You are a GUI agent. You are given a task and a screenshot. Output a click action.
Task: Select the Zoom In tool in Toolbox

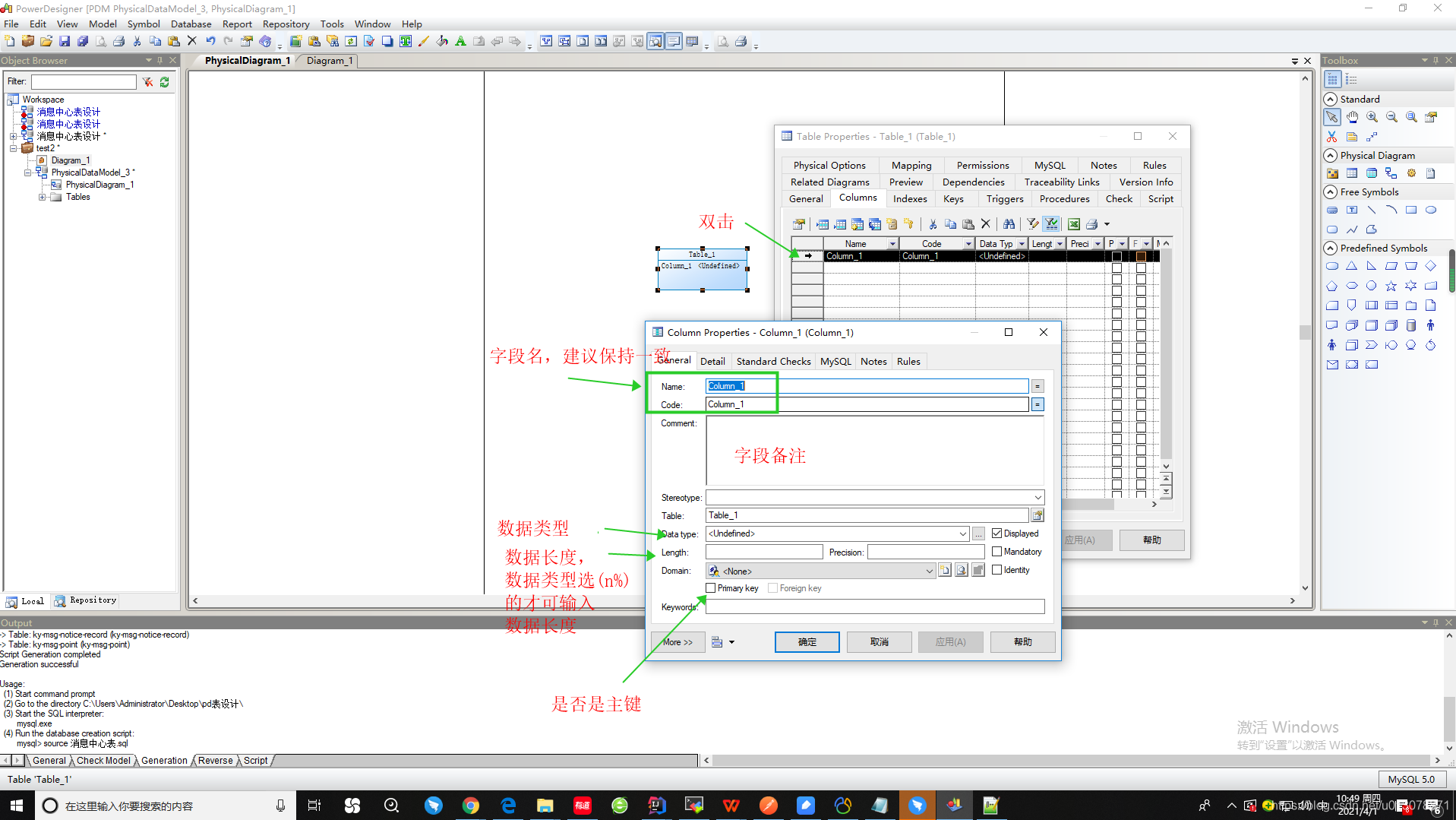[1372, 117]
